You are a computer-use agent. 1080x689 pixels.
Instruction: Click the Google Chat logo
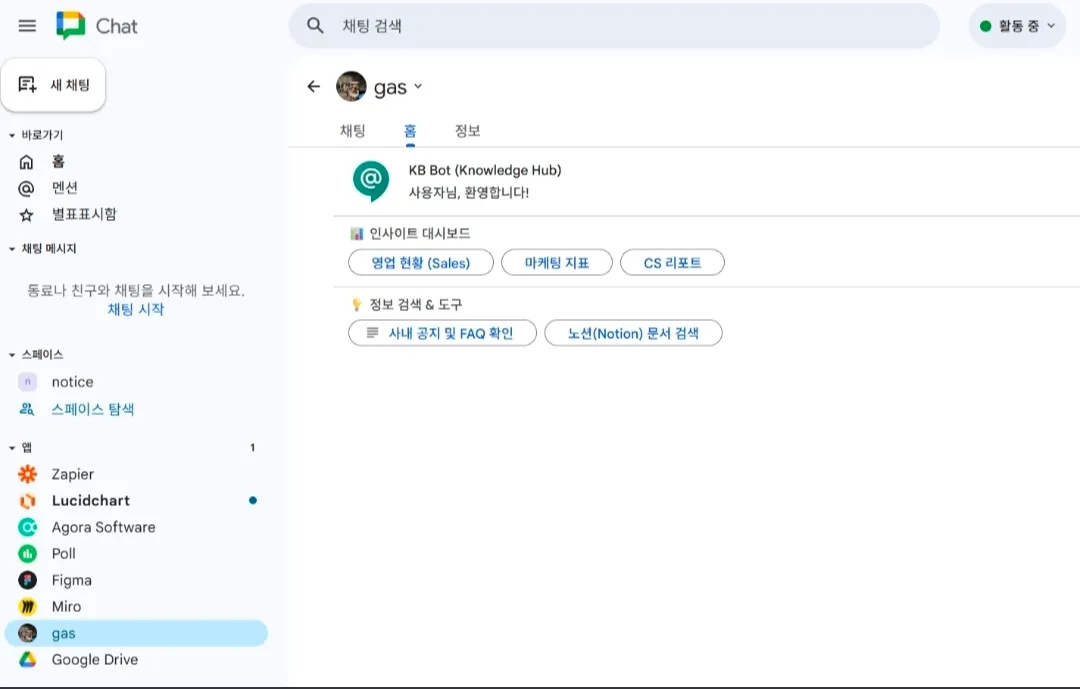(70, 26)
